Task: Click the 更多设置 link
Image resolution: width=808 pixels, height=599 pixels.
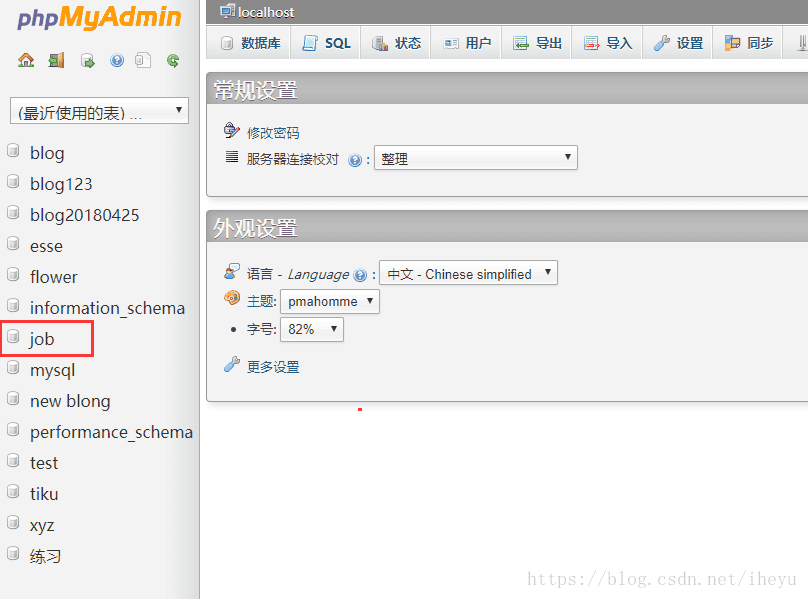Action: pos(273,367)
